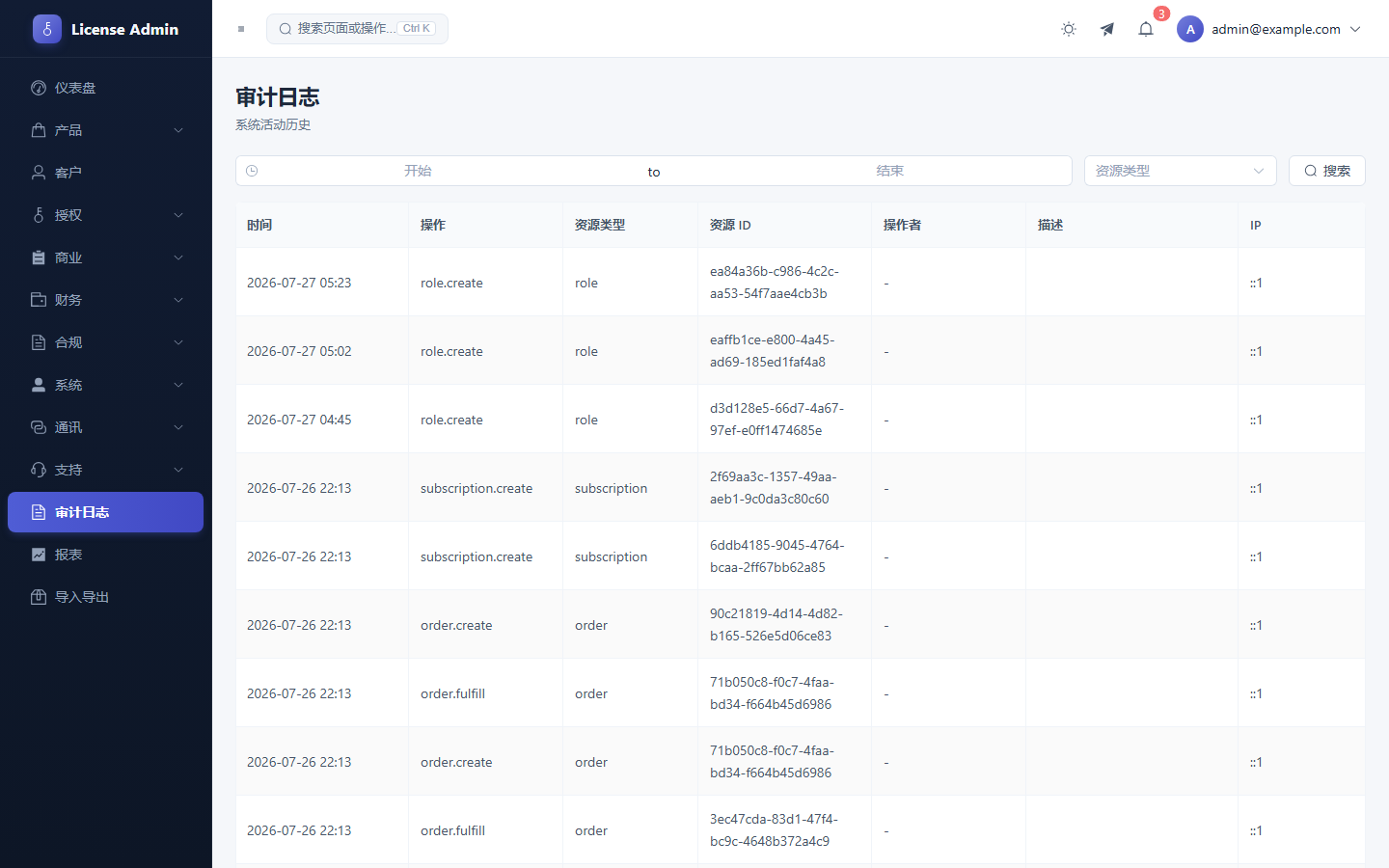Click order.fulfill in 3ec47cda row
This screenshot has width=1389, height=868.
pyautogui.click(x=452, y=830)
